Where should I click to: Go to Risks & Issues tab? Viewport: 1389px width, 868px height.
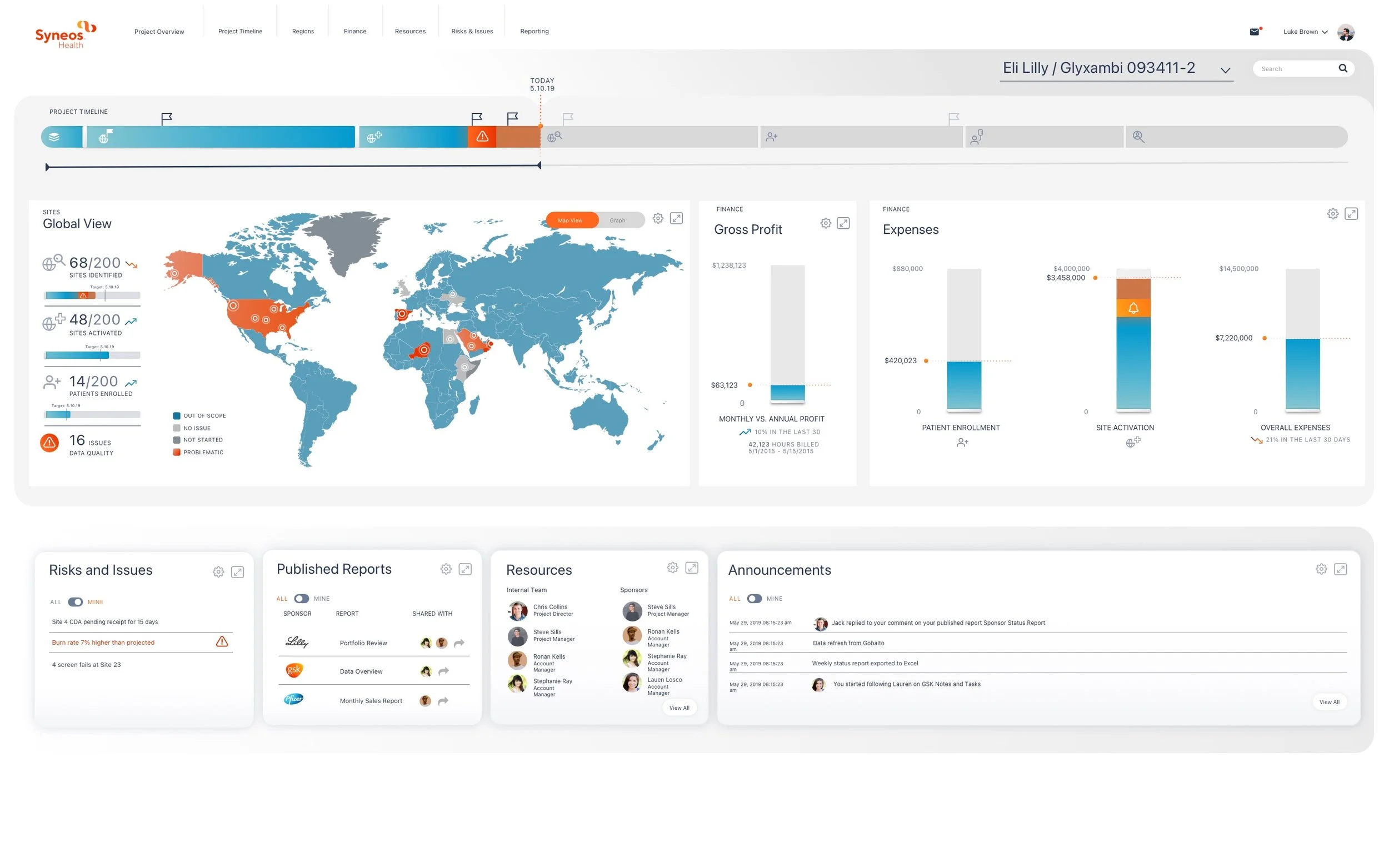(x=472, y=31)
